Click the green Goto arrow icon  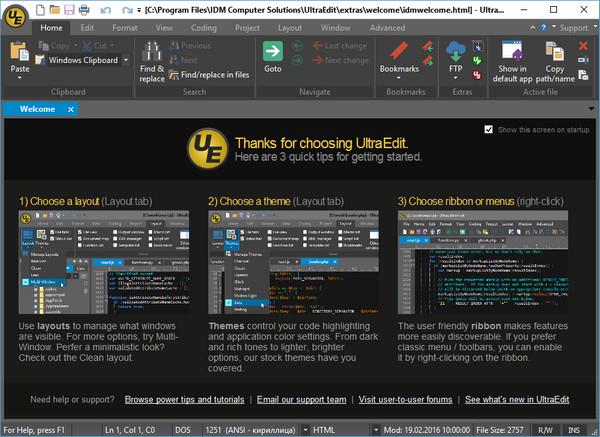coord(272,50)
